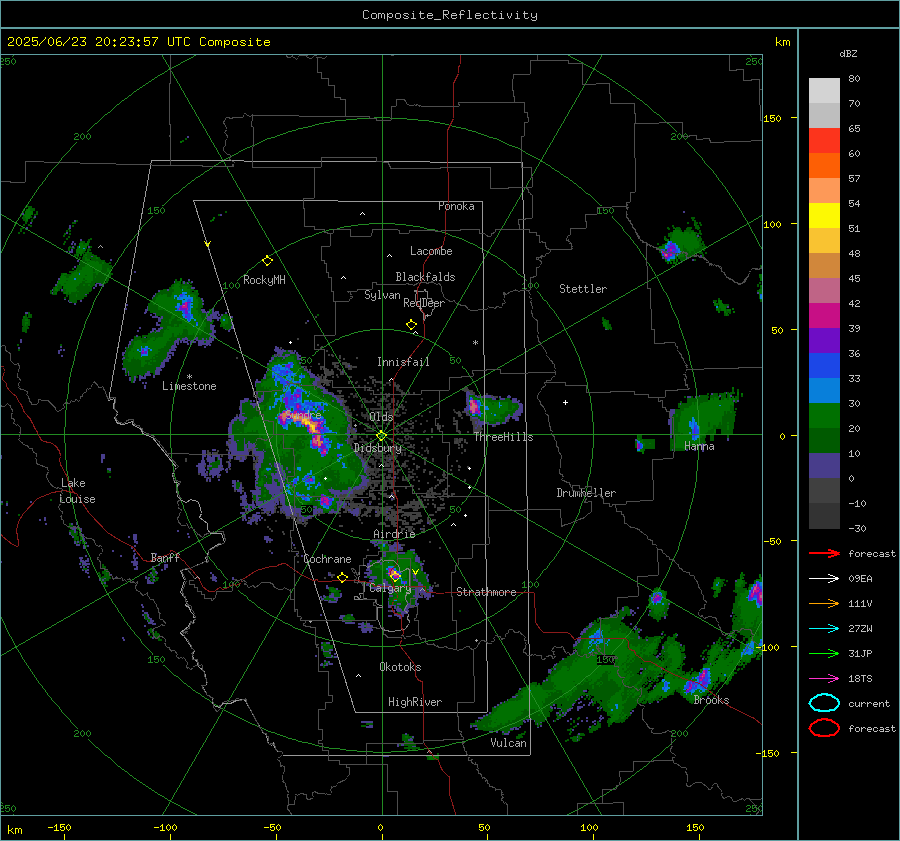The width and height of the screenshot is (900, 841).
Task: Click the red forecast arrow in legend
Action: coord(824,553)
